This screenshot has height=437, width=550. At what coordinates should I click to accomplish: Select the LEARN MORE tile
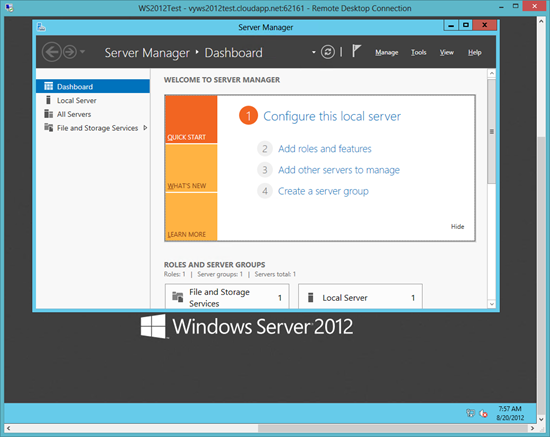coord(191,216)
